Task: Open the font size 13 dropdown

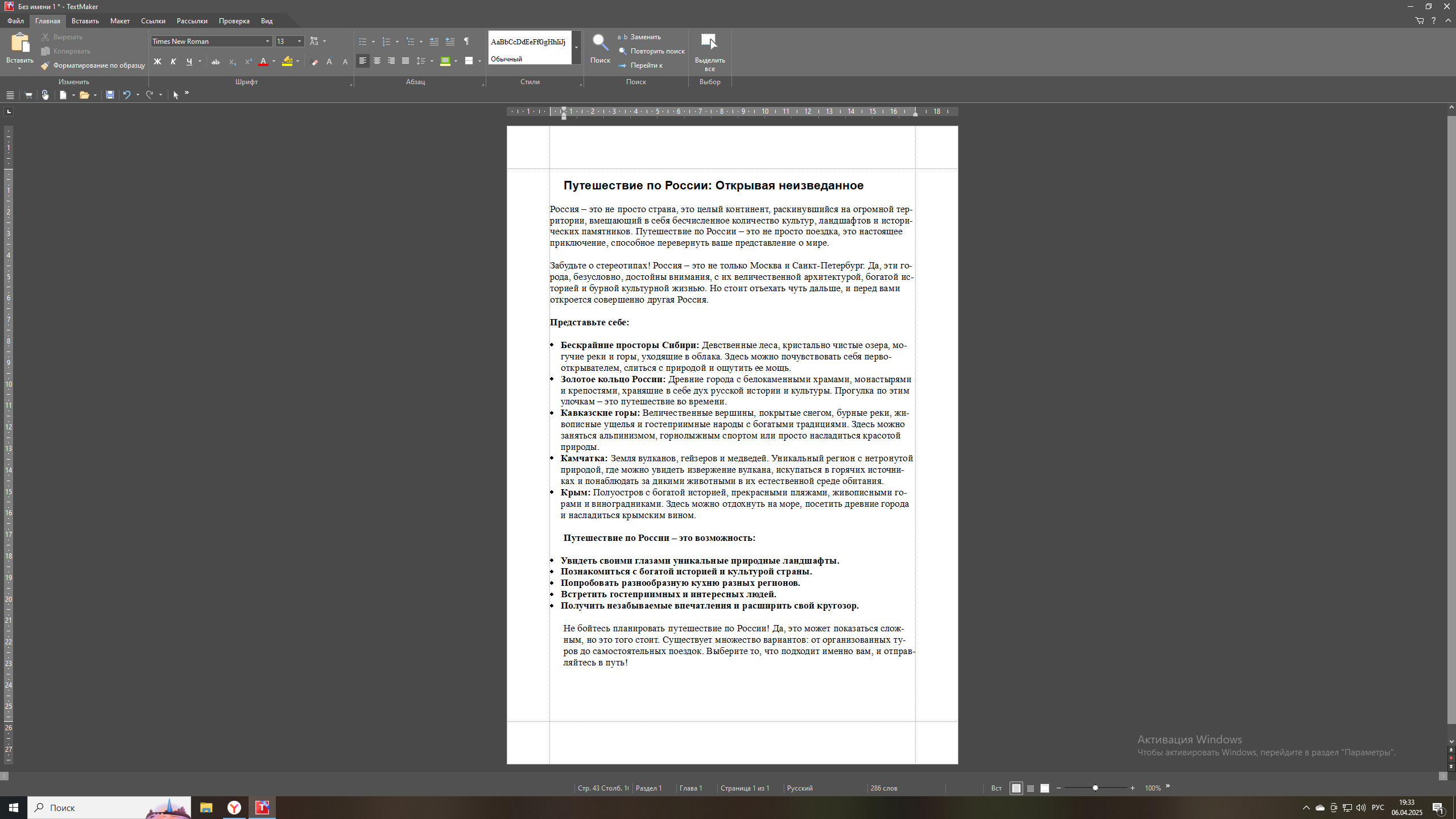Action: (x=299, y=42)
